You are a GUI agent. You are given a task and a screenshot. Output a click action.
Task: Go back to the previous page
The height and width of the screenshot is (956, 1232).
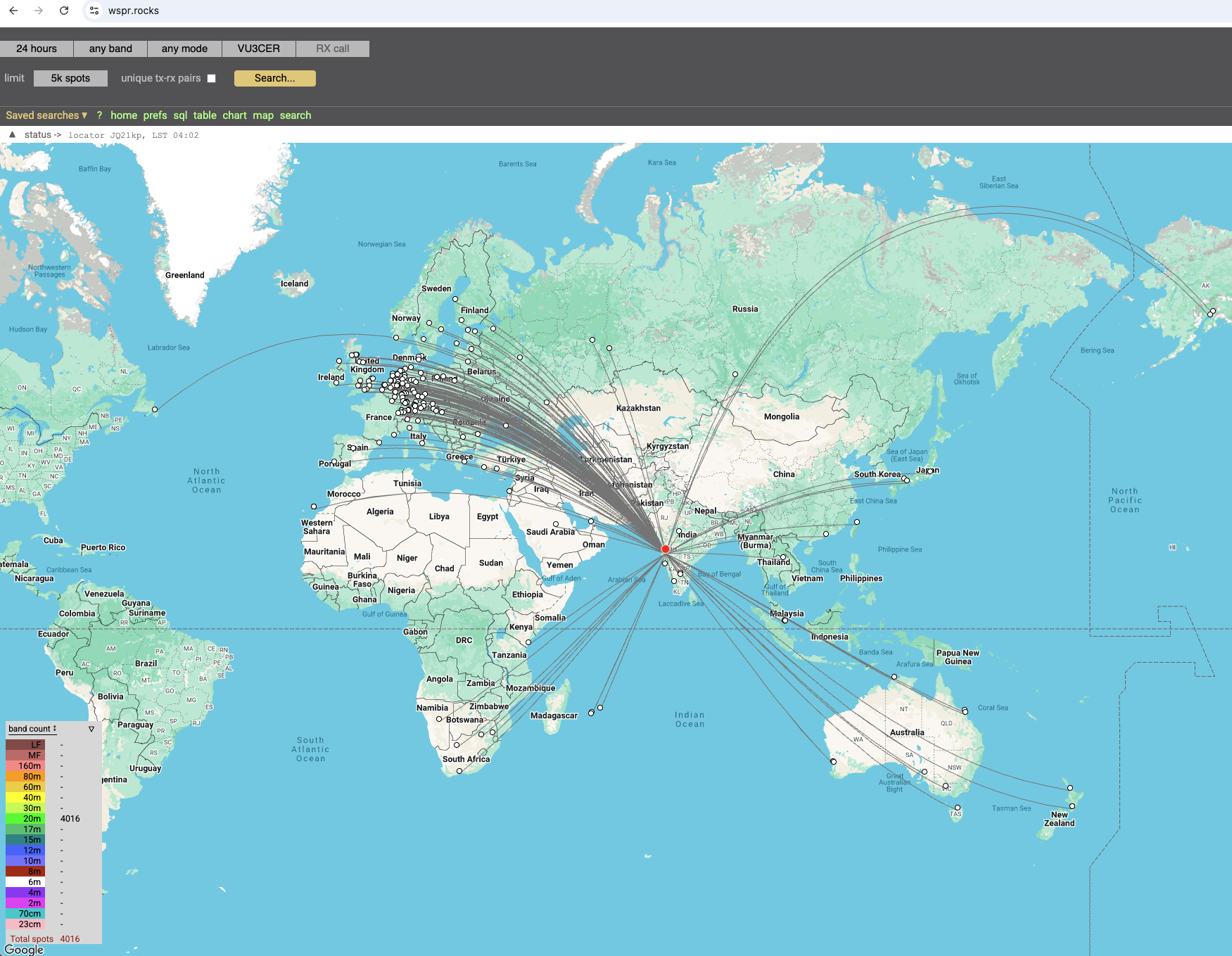pos(13,11)
